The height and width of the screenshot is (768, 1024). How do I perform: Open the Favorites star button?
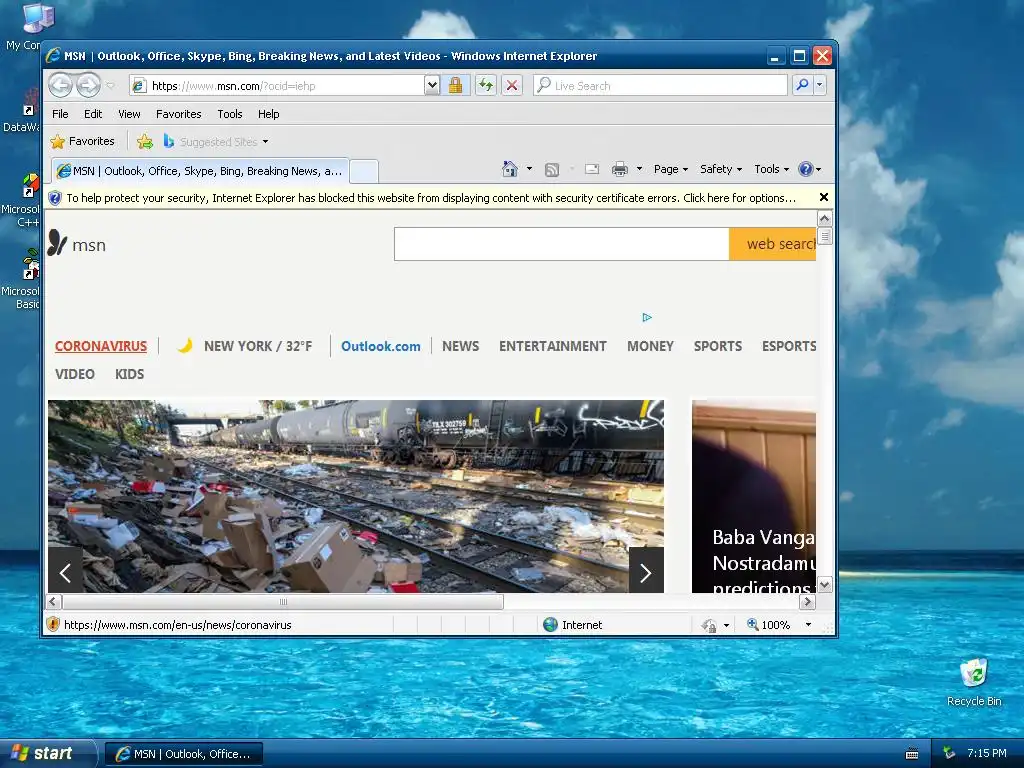coord(82,141)
